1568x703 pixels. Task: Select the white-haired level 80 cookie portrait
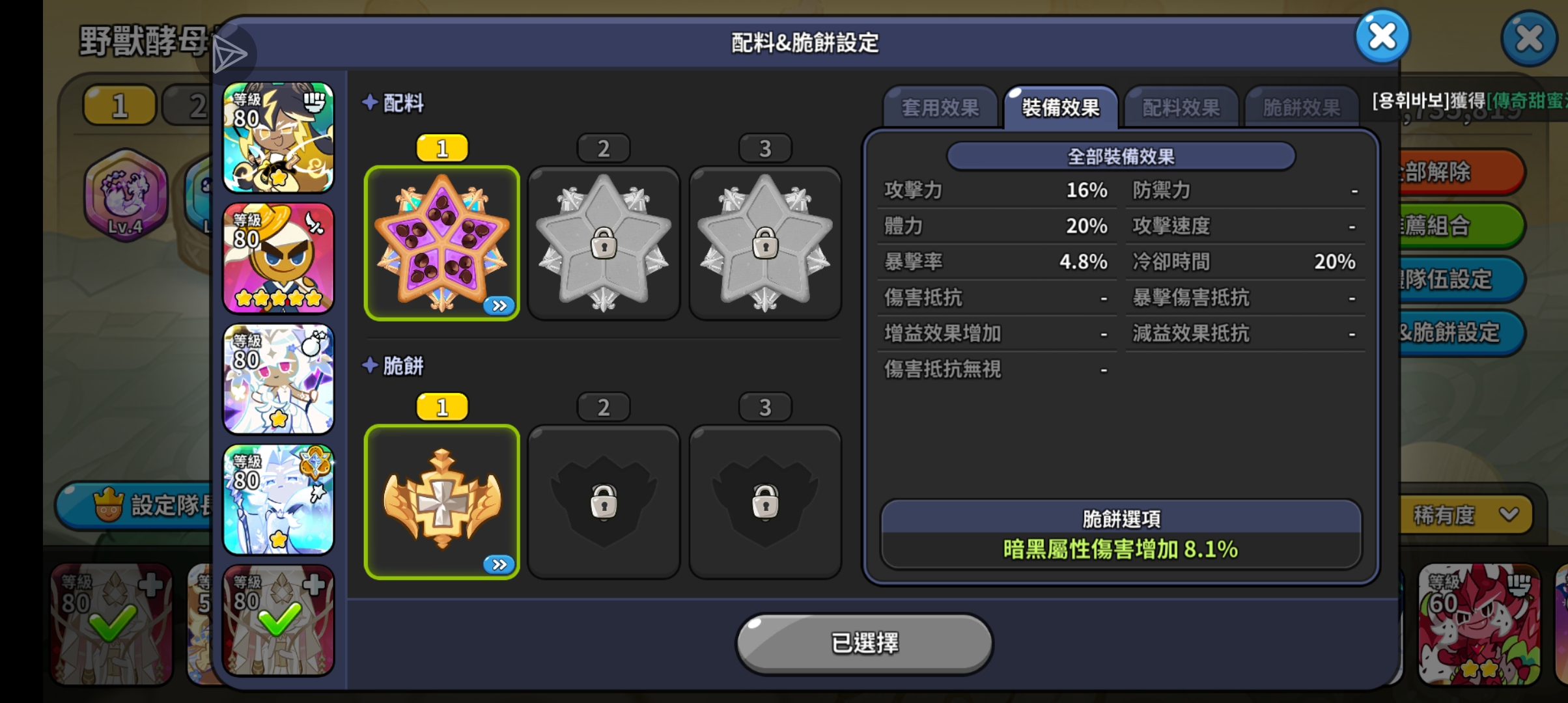pos(279,379)
